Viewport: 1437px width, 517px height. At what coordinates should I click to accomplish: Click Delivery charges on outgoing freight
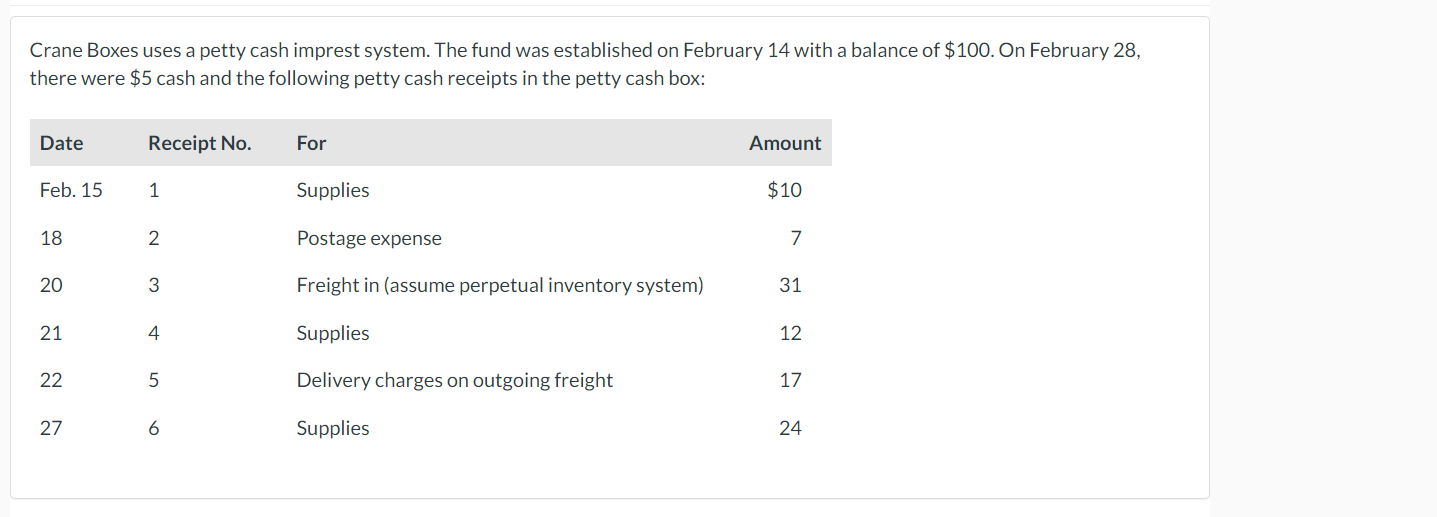(x=454, y=380)
